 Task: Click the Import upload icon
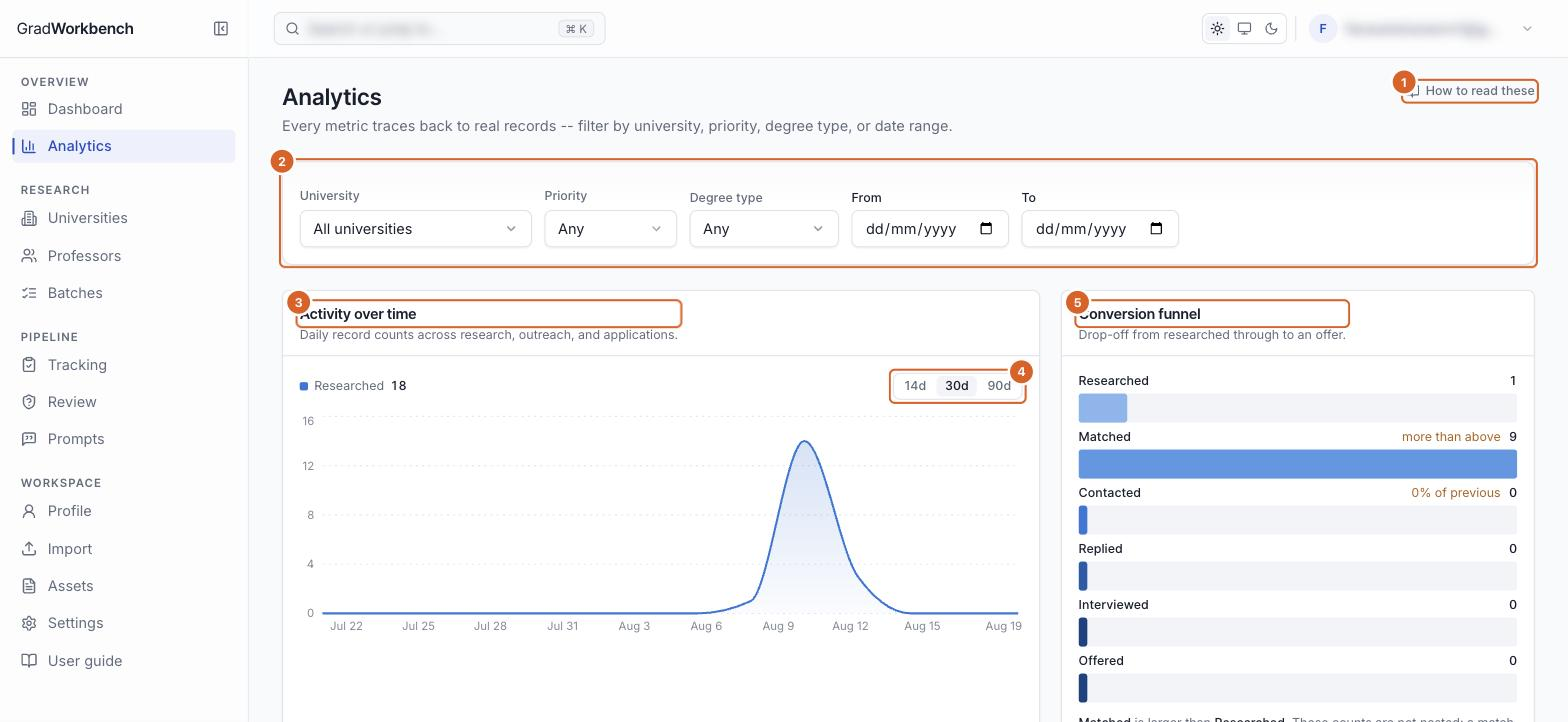(29, 549)
